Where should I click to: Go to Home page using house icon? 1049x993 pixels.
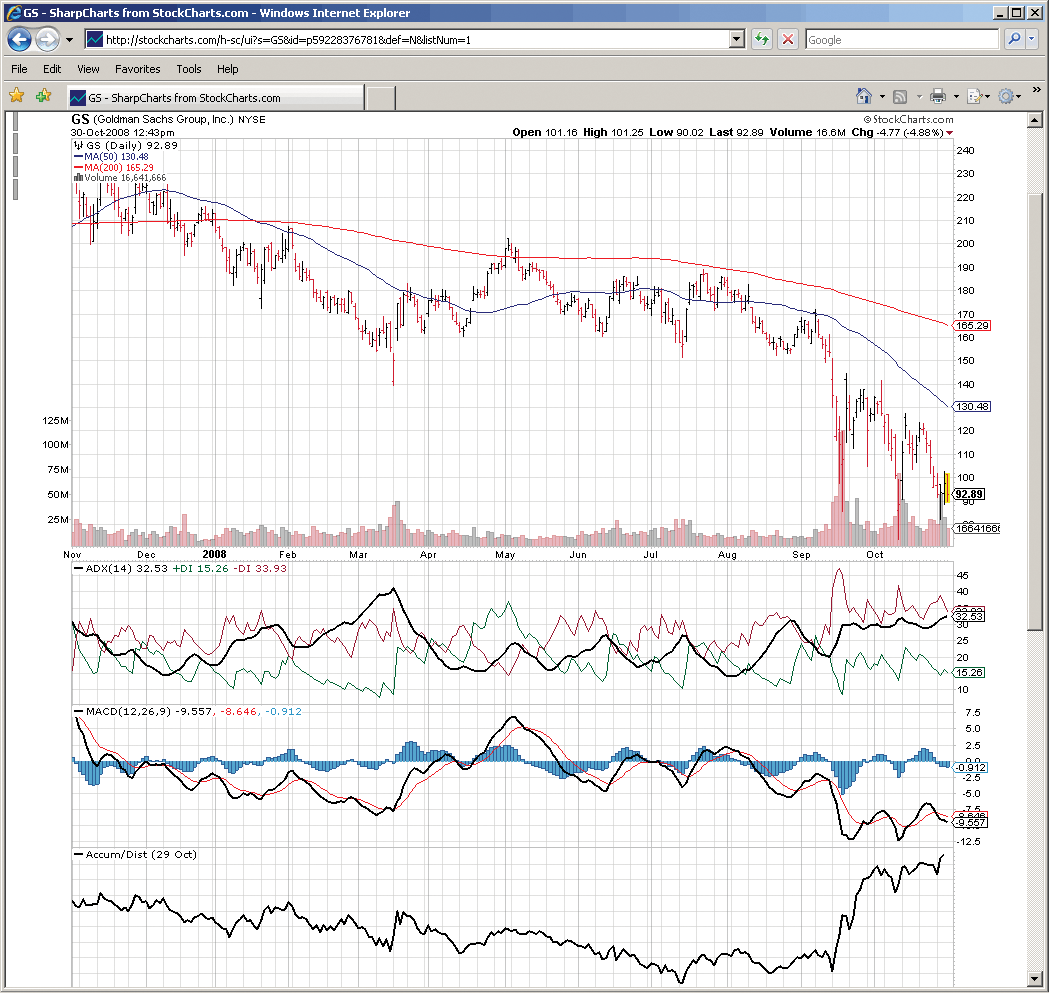tap(864, 96)
